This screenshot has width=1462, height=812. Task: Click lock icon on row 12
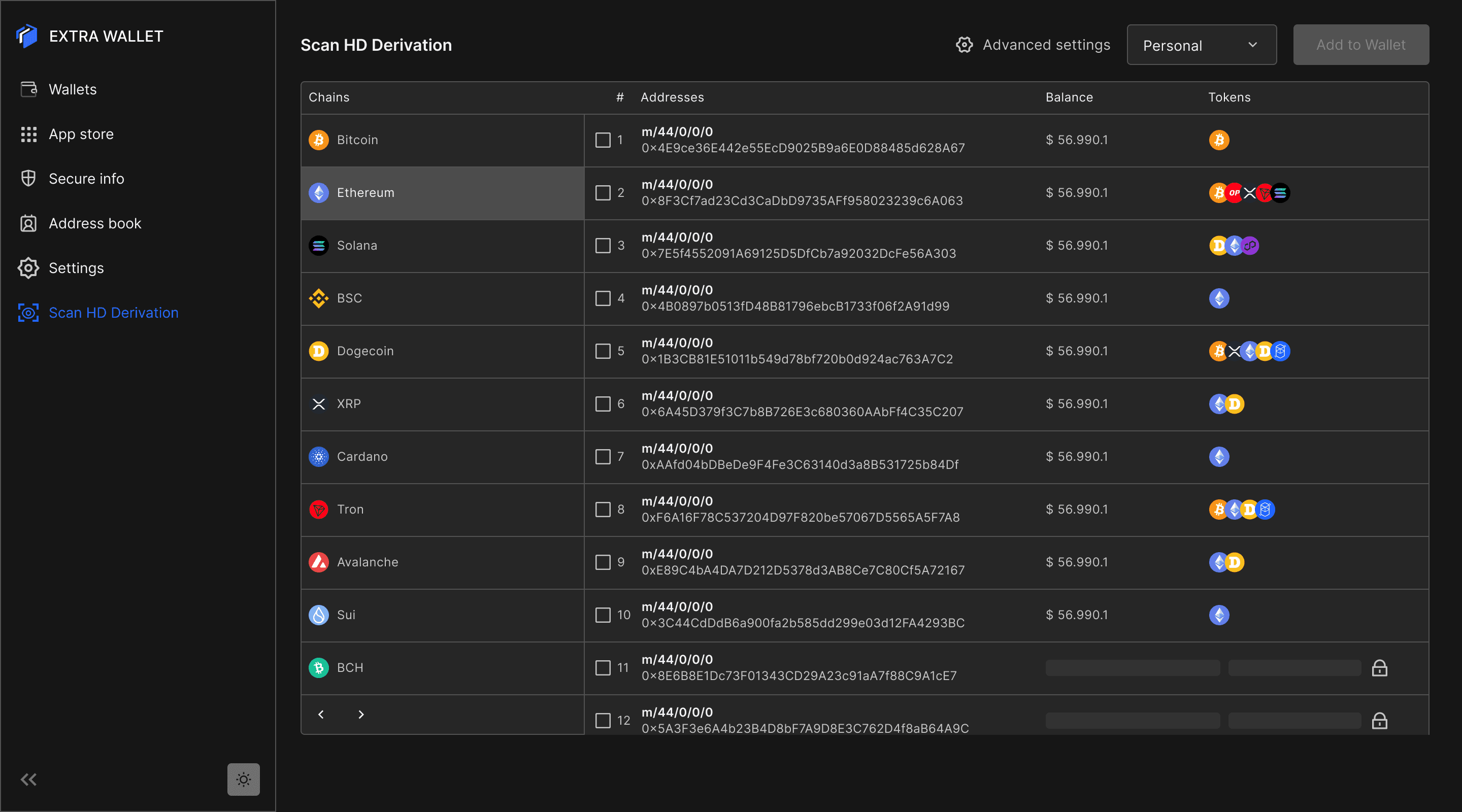pyautogui.click(x=1379, y=721)
